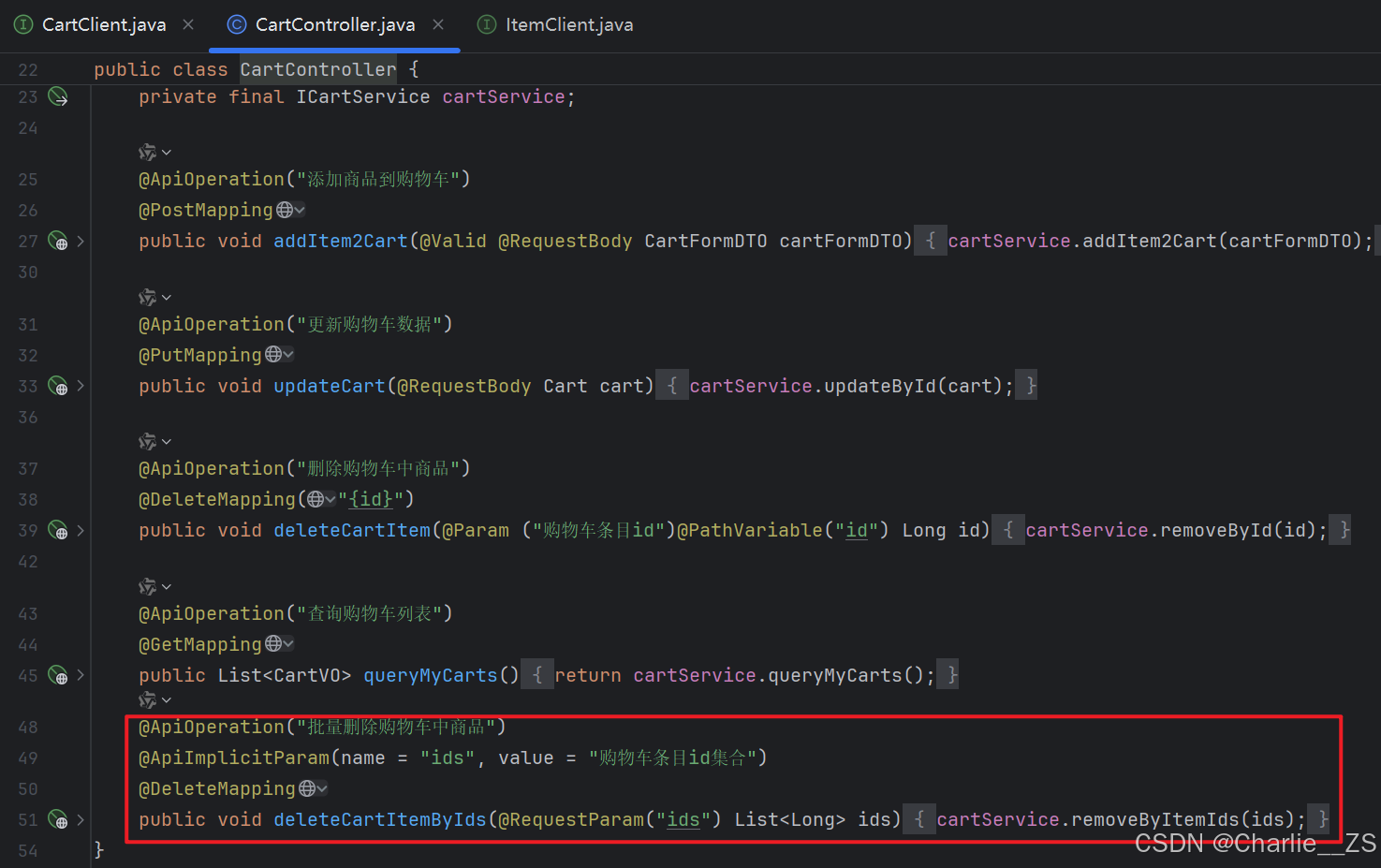This screenshot has height=868, width=1381.
Task: Expand the folded deleteCartItem method at line 39
Action: click(81, 531)
